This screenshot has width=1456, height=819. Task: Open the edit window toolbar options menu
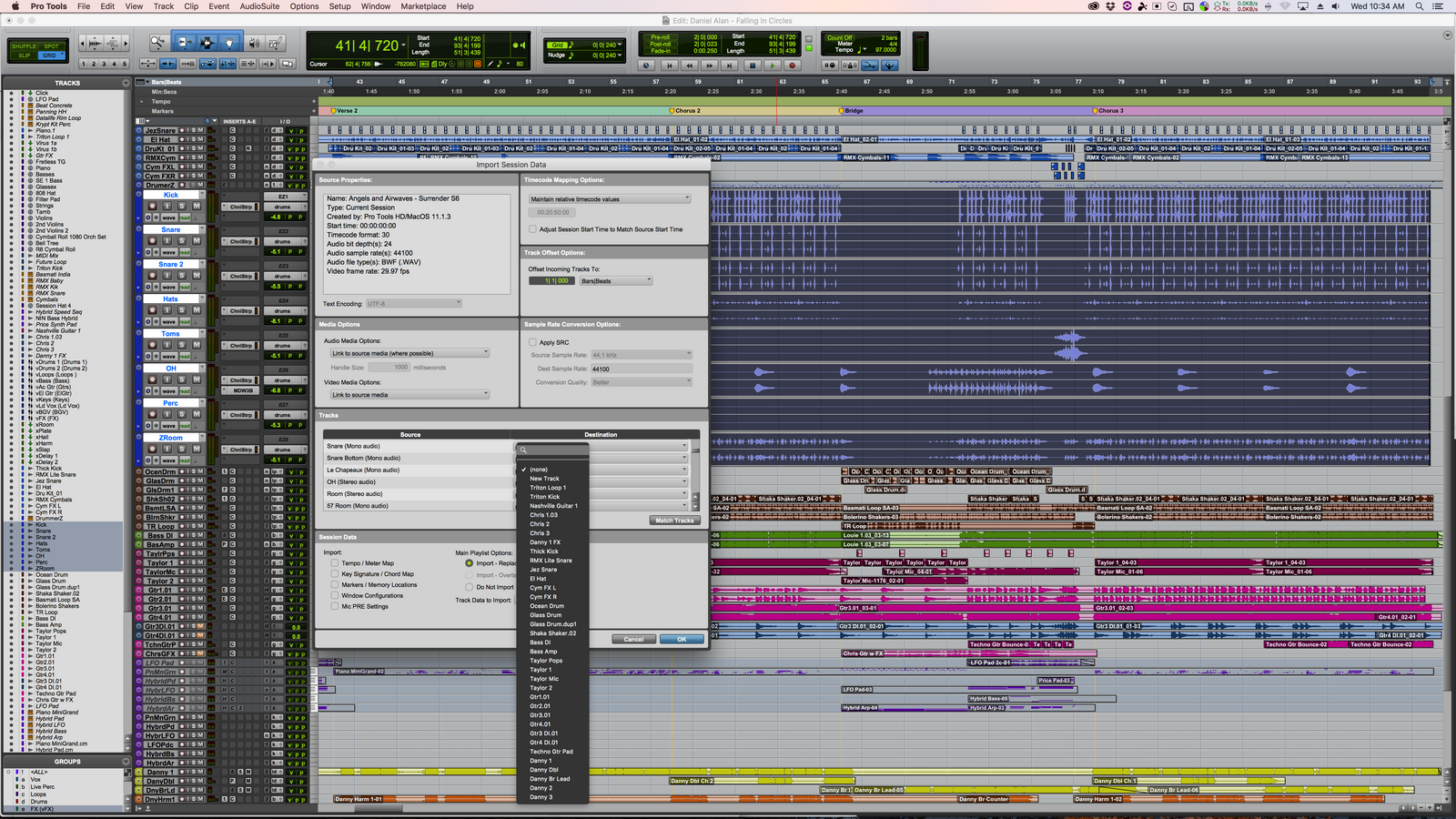(1448, 35)
